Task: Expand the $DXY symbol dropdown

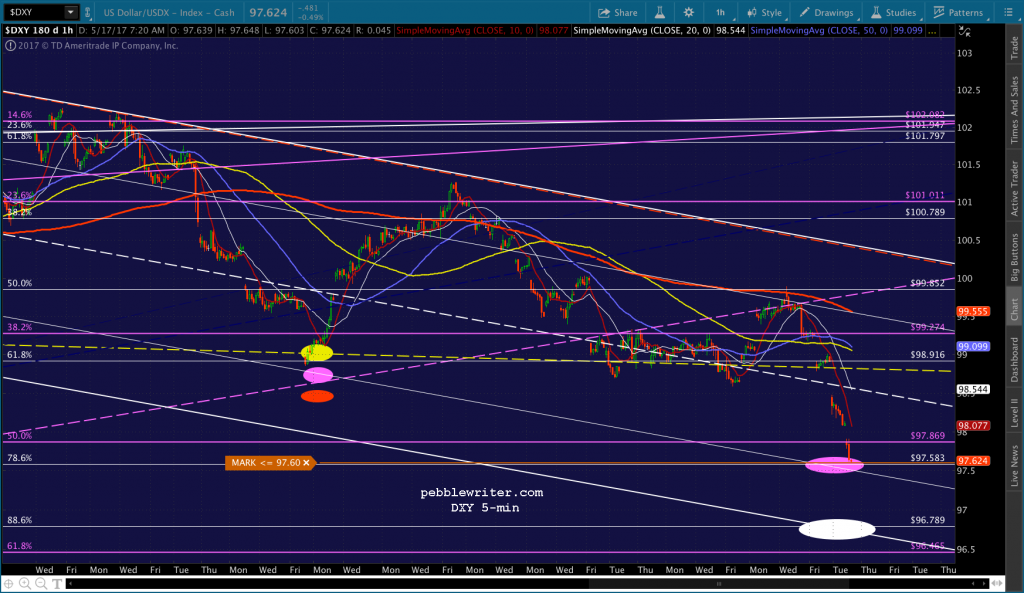Action: [69, 13]
